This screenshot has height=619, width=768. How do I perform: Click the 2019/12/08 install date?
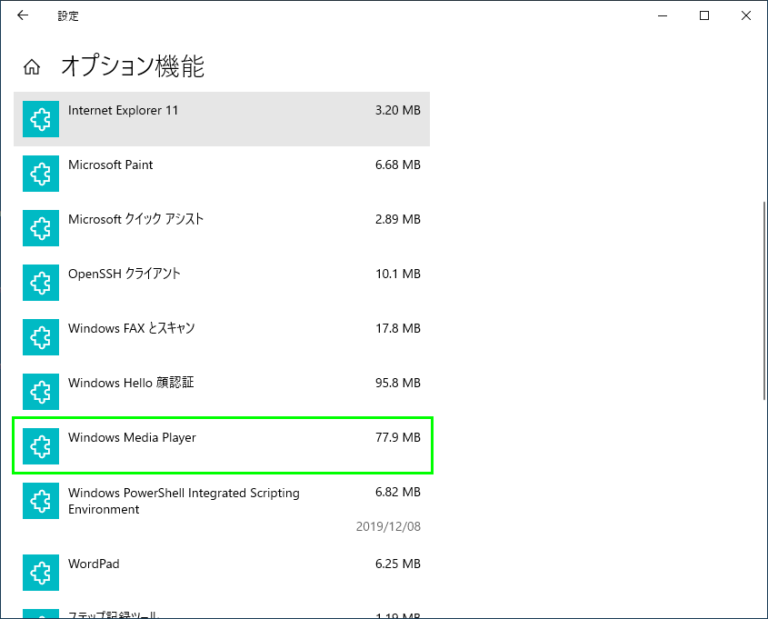click(388, 526)
